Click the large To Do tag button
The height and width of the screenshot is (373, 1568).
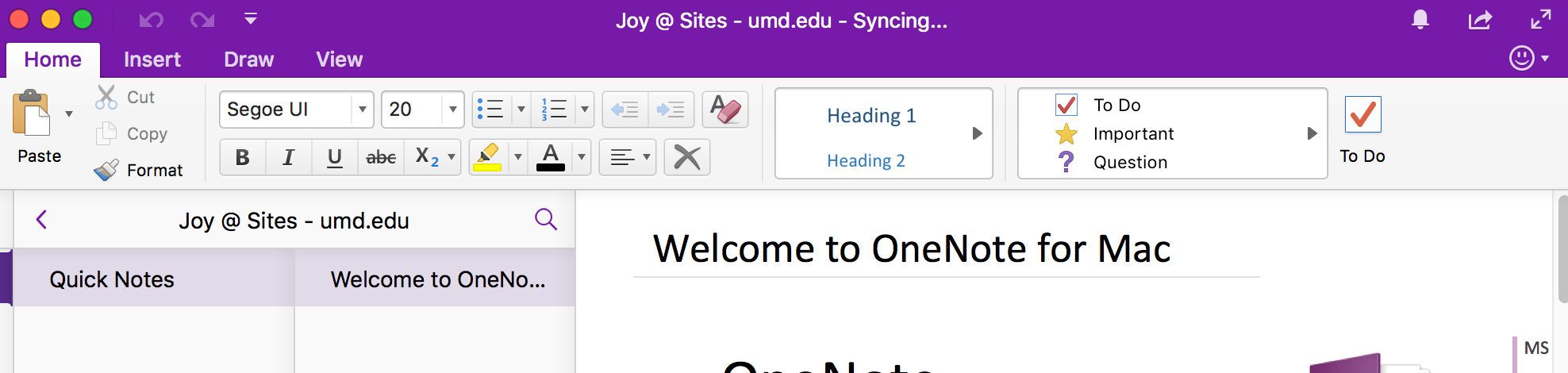[x=1362, y=129]
